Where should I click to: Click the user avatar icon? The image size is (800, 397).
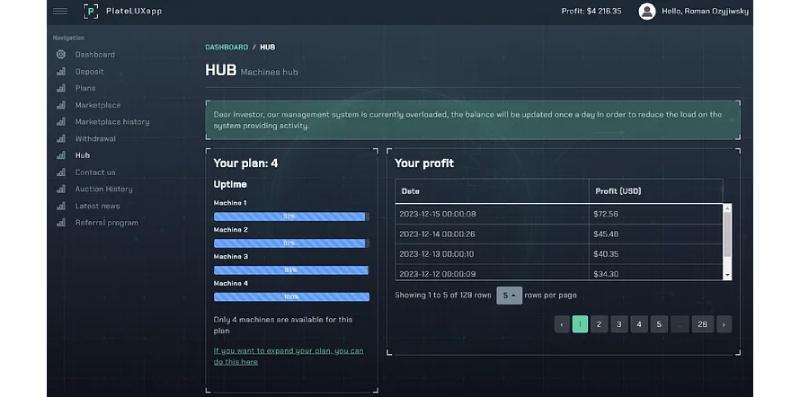(x=646, y=11)
